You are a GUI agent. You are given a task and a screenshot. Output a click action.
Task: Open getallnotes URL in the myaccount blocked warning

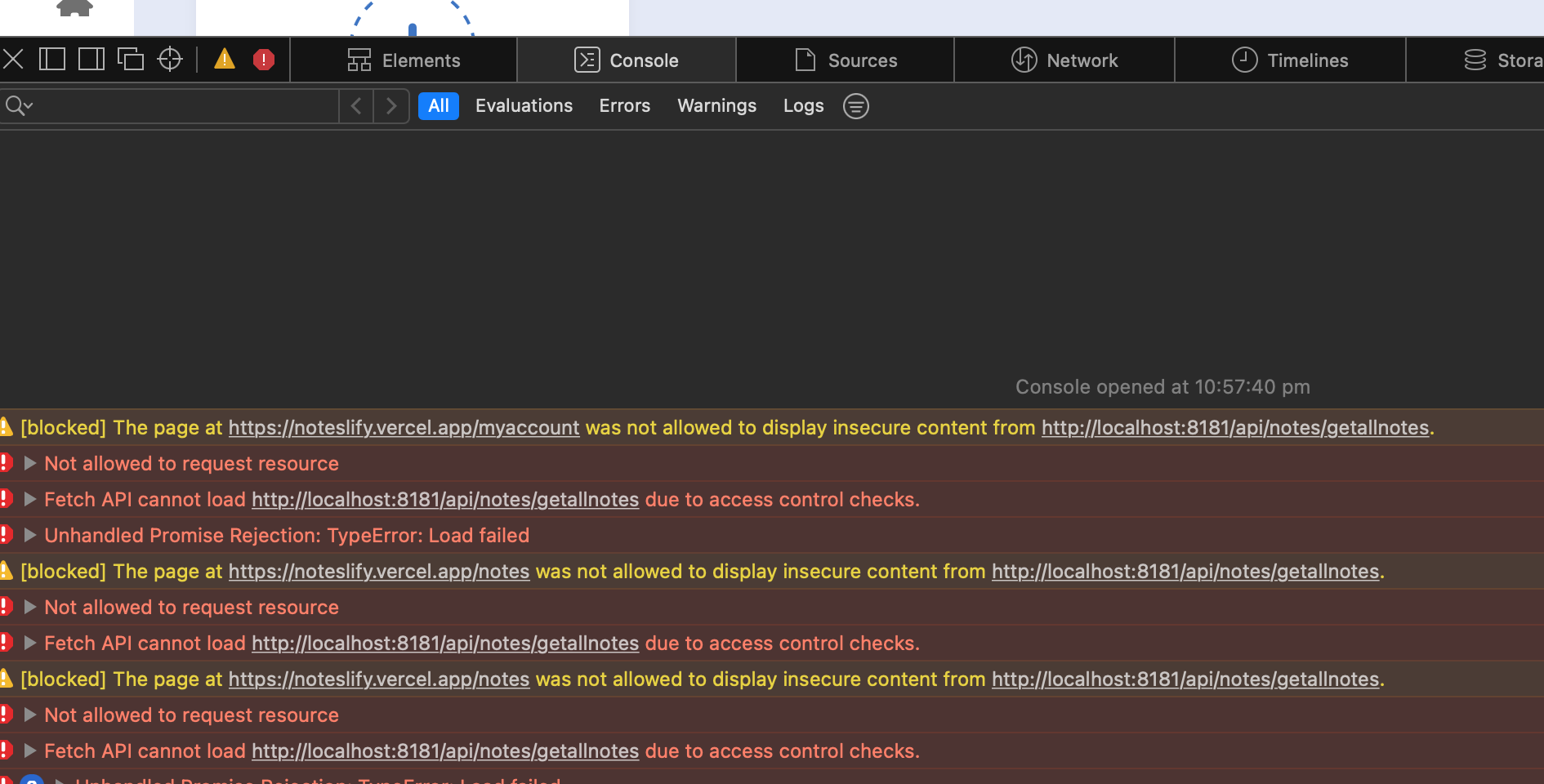pyautogui.click(x=1235, y=428)
